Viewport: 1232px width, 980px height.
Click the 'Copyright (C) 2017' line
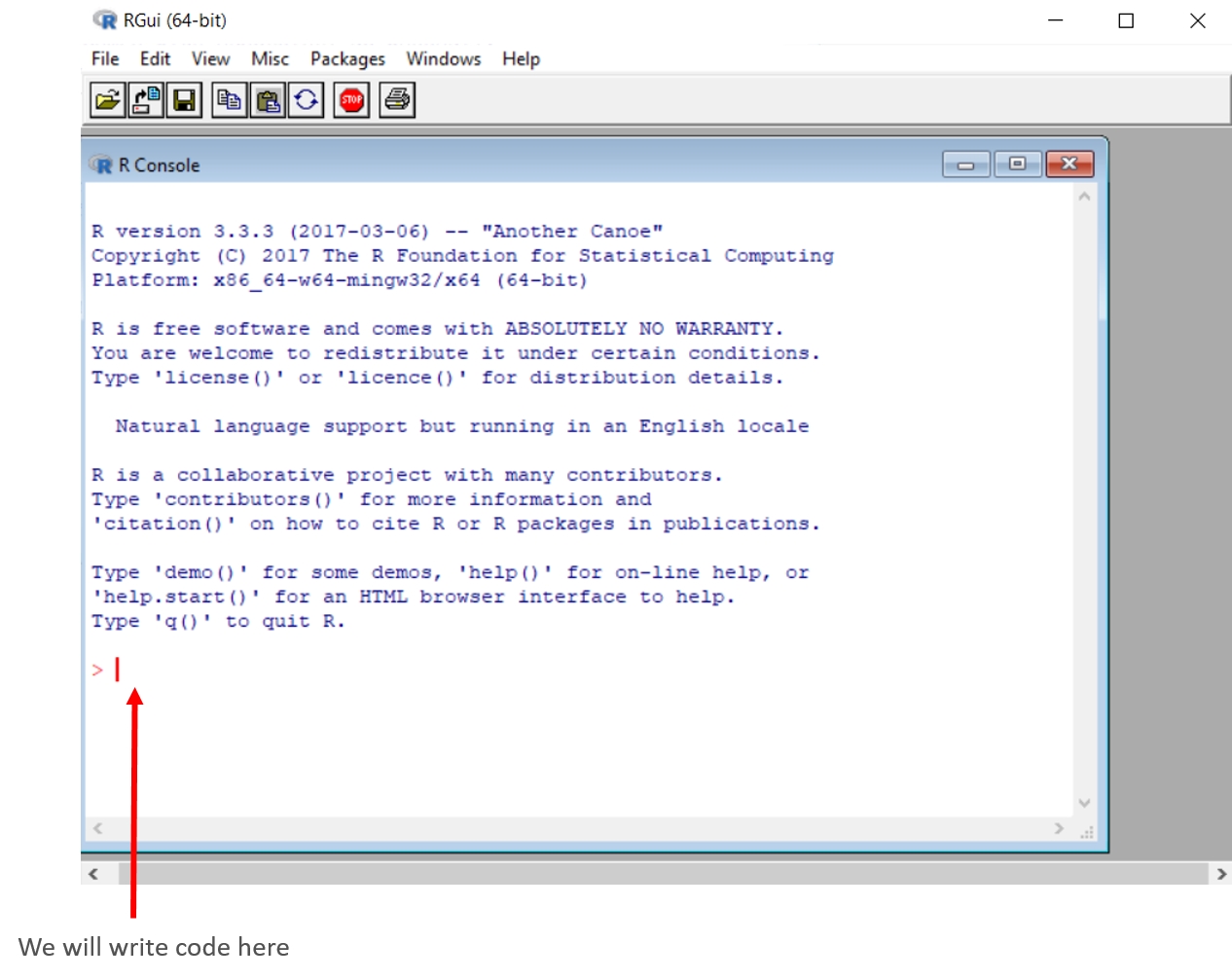click(x=462, y=256)
